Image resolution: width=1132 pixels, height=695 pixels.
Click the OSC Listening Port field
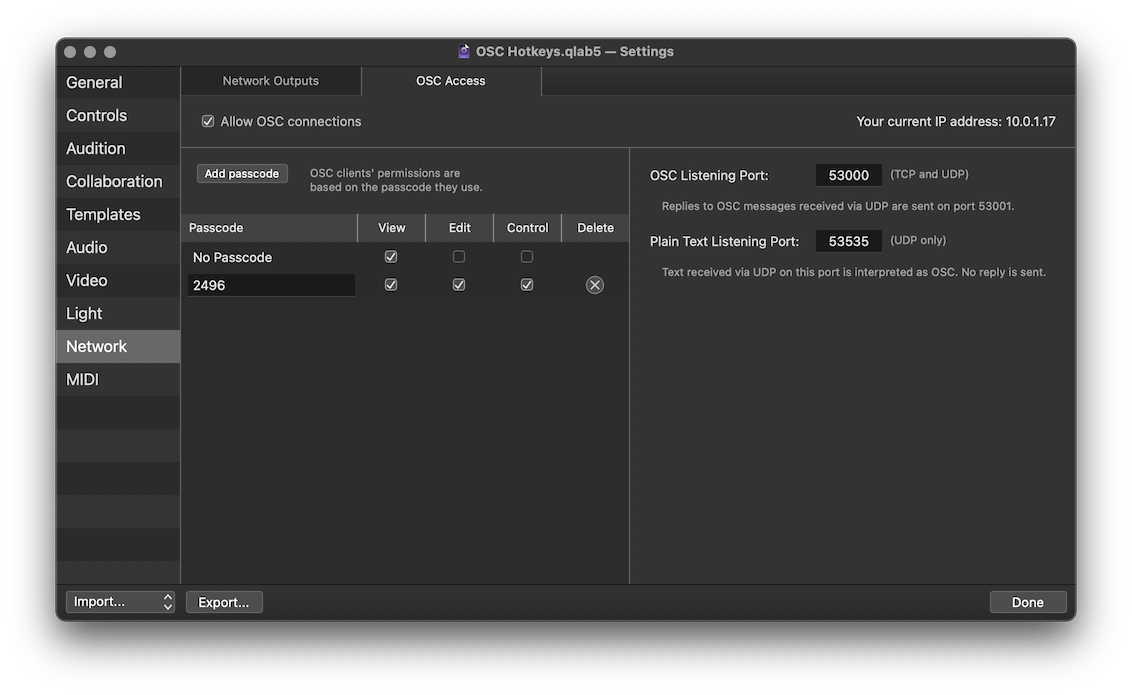pos(848,175)
